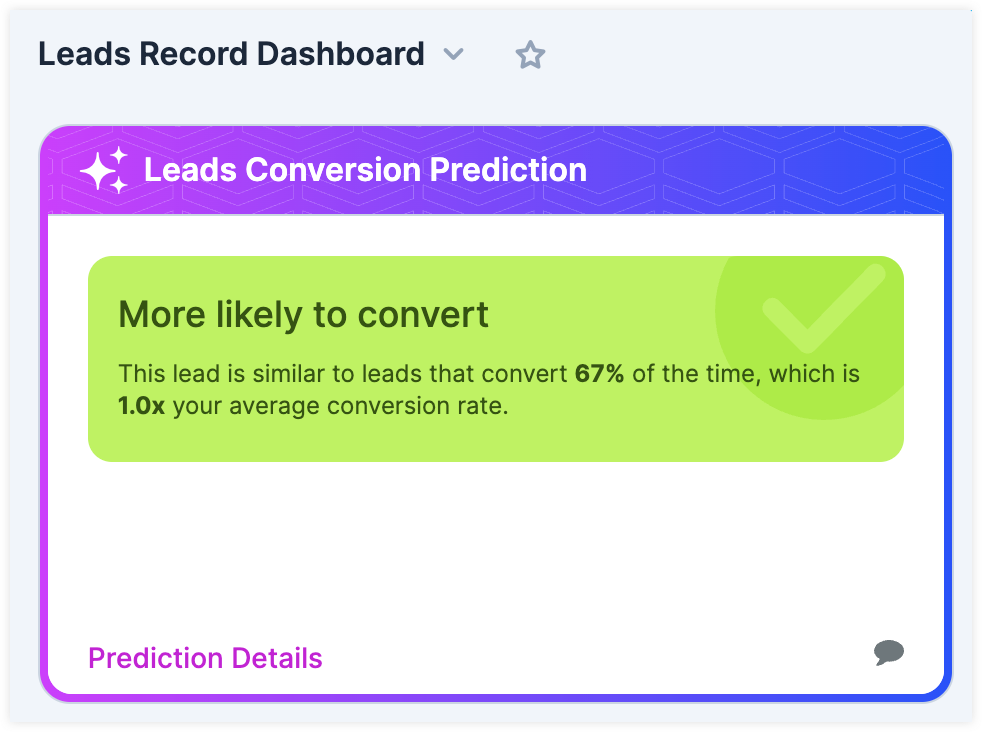This screenshot has width=982, height=732.
Task: Click the star outline to favorite the dashboard
Action: coord(530,54)
